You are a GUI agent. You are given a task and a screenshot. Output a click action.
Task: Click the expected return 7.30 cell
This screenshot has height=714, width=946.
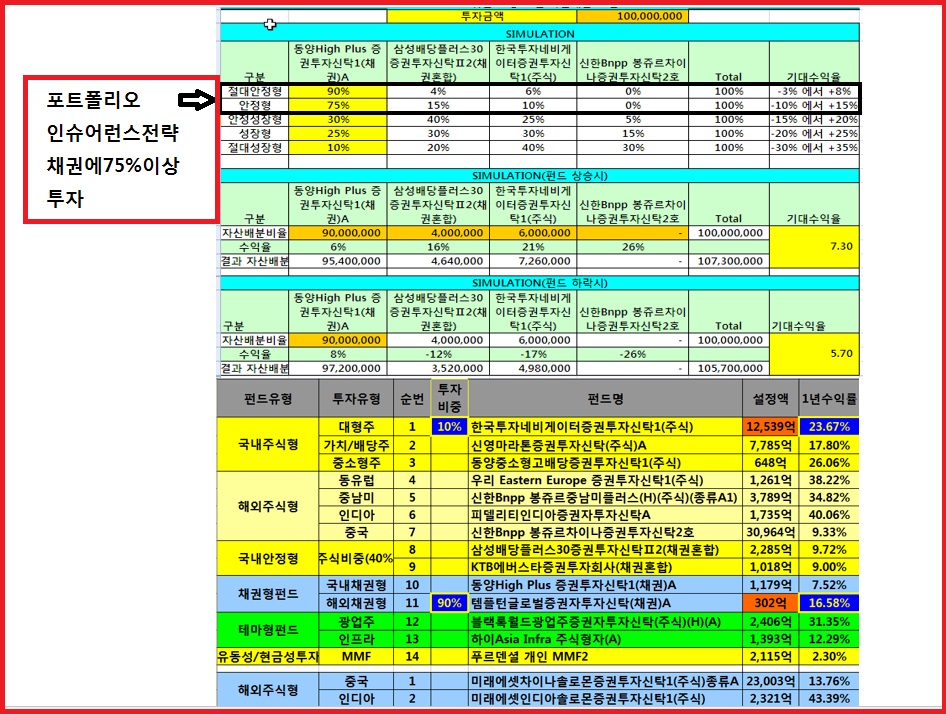click(x=814, y=247)
